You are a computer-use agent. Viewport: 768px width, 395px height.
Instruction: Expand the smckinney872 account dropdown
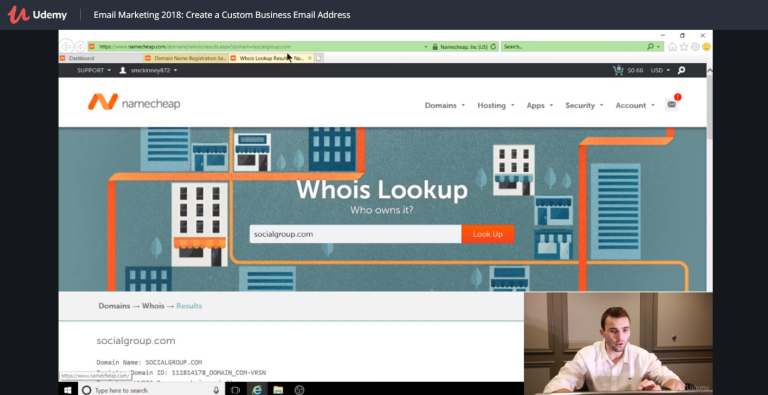point(154,70)
